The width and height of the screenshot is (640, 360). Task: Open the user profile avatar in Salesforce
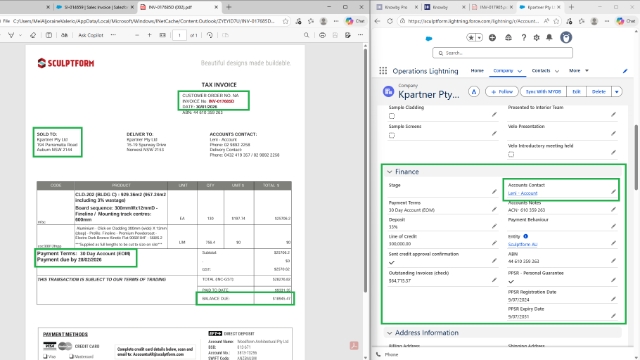(x=566, y=38)
